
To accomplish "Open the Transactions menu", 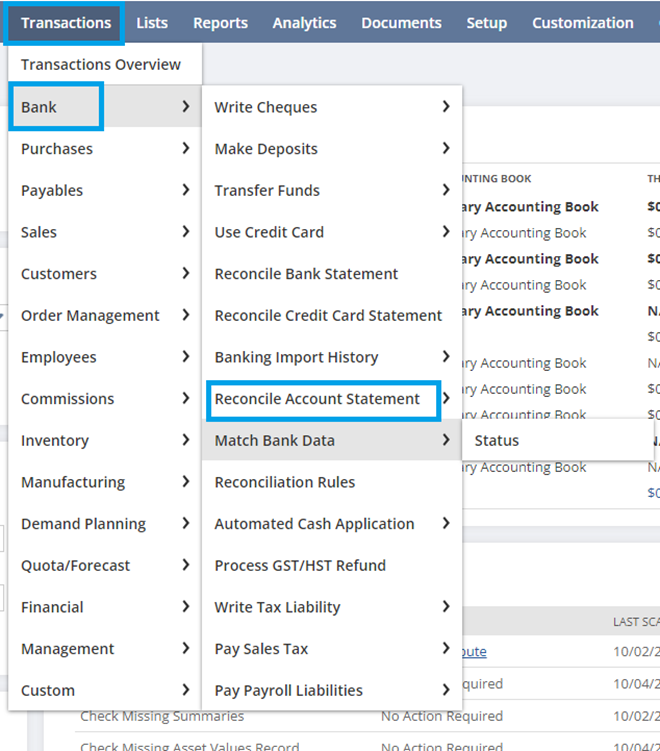I will click(x=66, y=23).
